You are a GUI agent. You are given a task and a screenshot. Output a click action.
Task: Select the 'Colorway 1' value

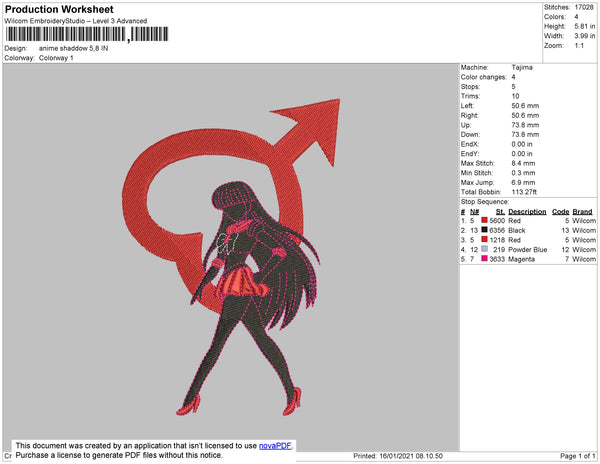(x=56, y=58)
